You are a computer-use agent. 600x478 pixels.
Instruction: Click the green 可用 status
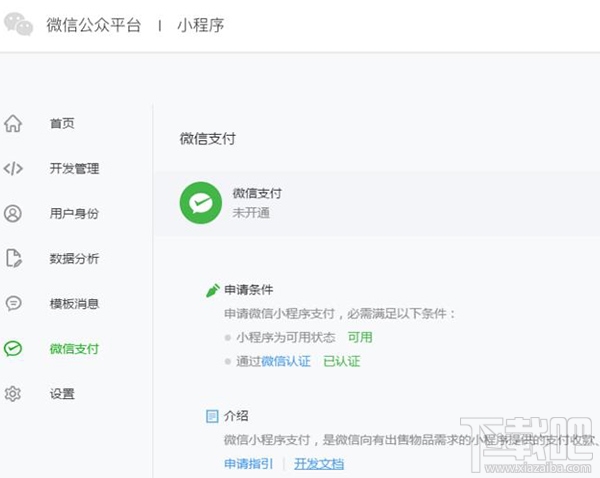click(360, 337)
